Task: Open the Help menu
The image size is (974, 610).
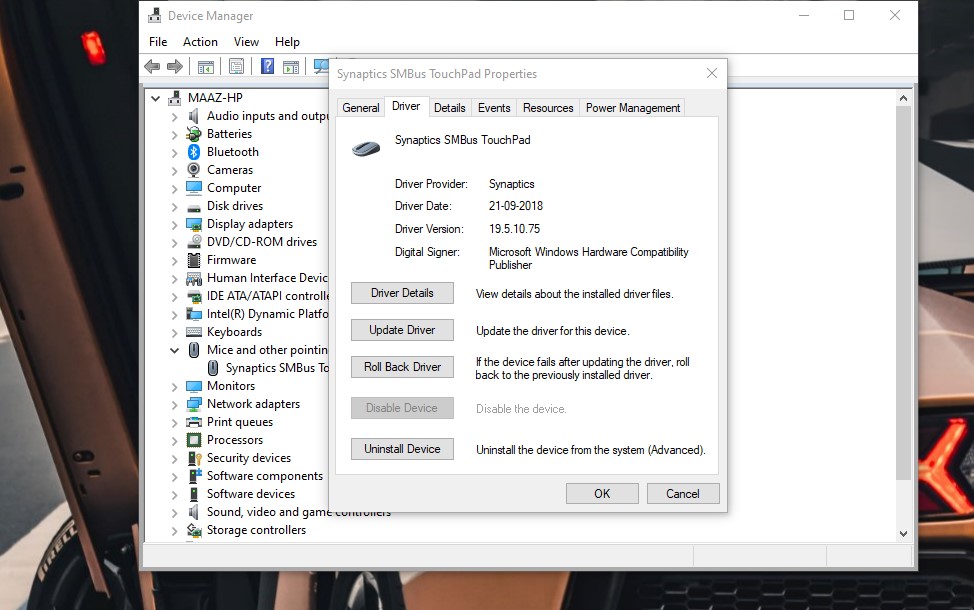Action: pos(287,42)
